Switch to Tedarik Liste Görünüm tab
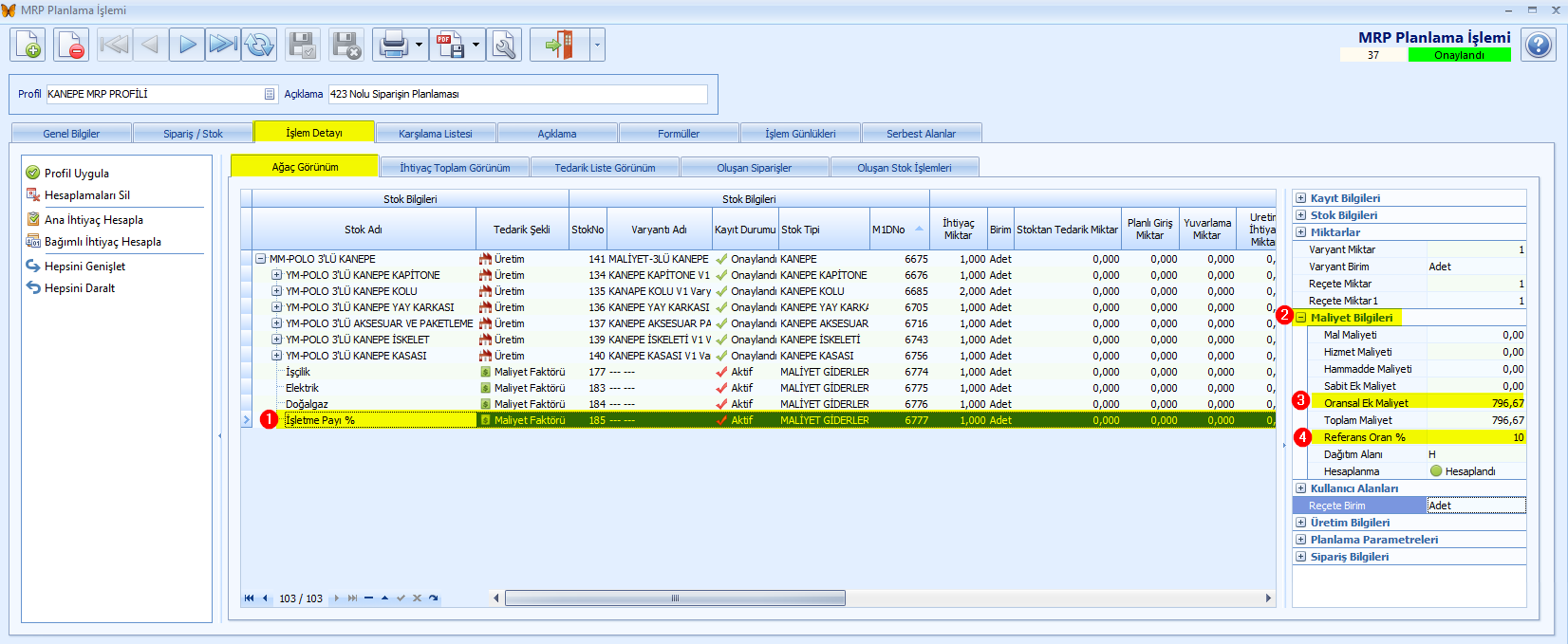The width and height of the screenshot is (1568, 644). pos(605,168)
